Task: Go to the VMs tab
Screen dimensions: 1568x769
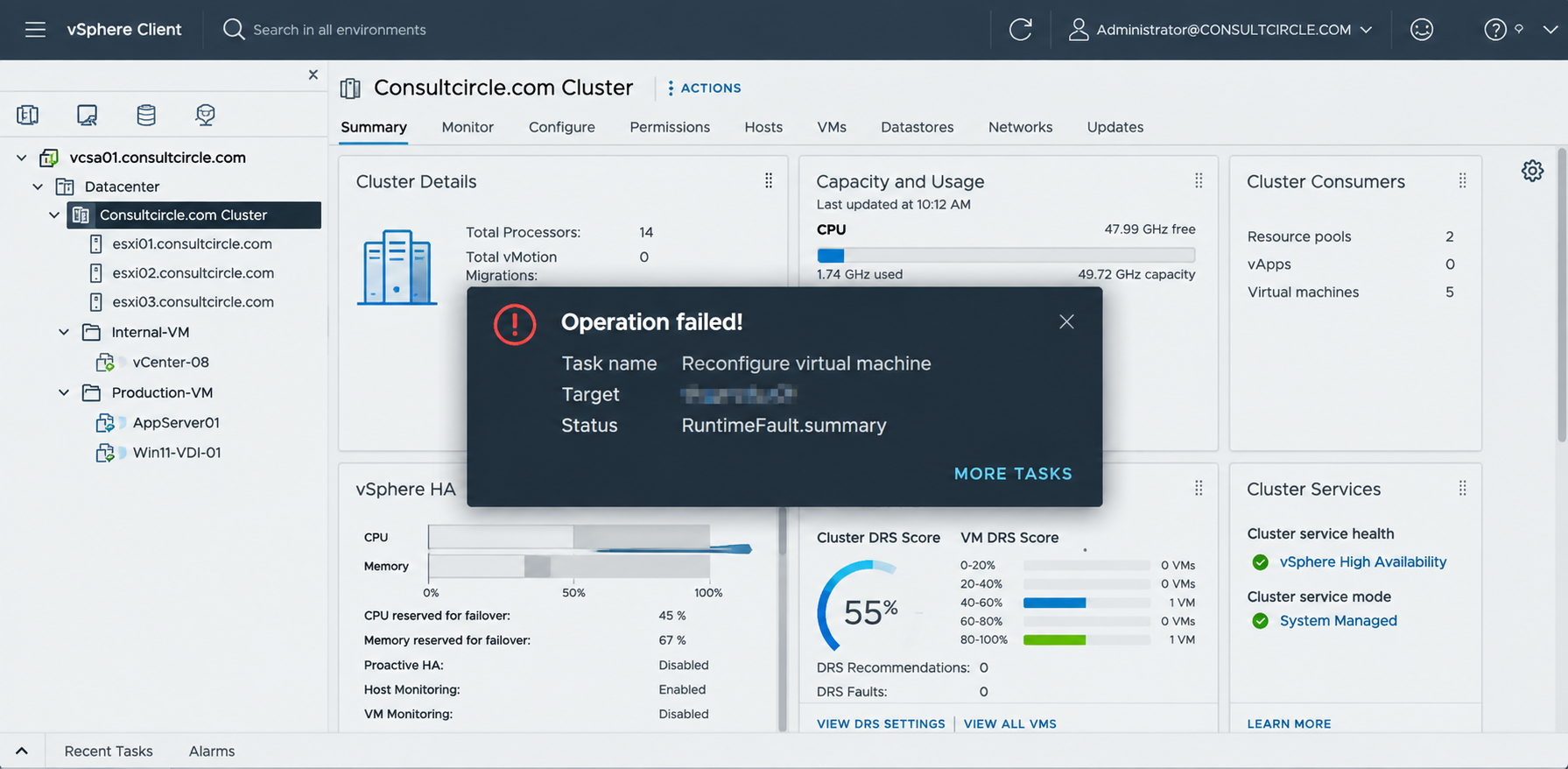Action: pos(832,127)
